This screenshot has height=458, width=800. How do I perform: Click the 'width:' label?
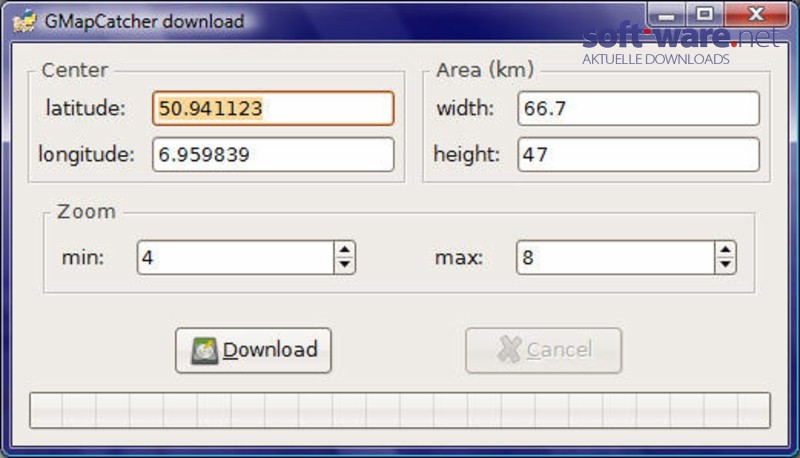click(465, 108)
